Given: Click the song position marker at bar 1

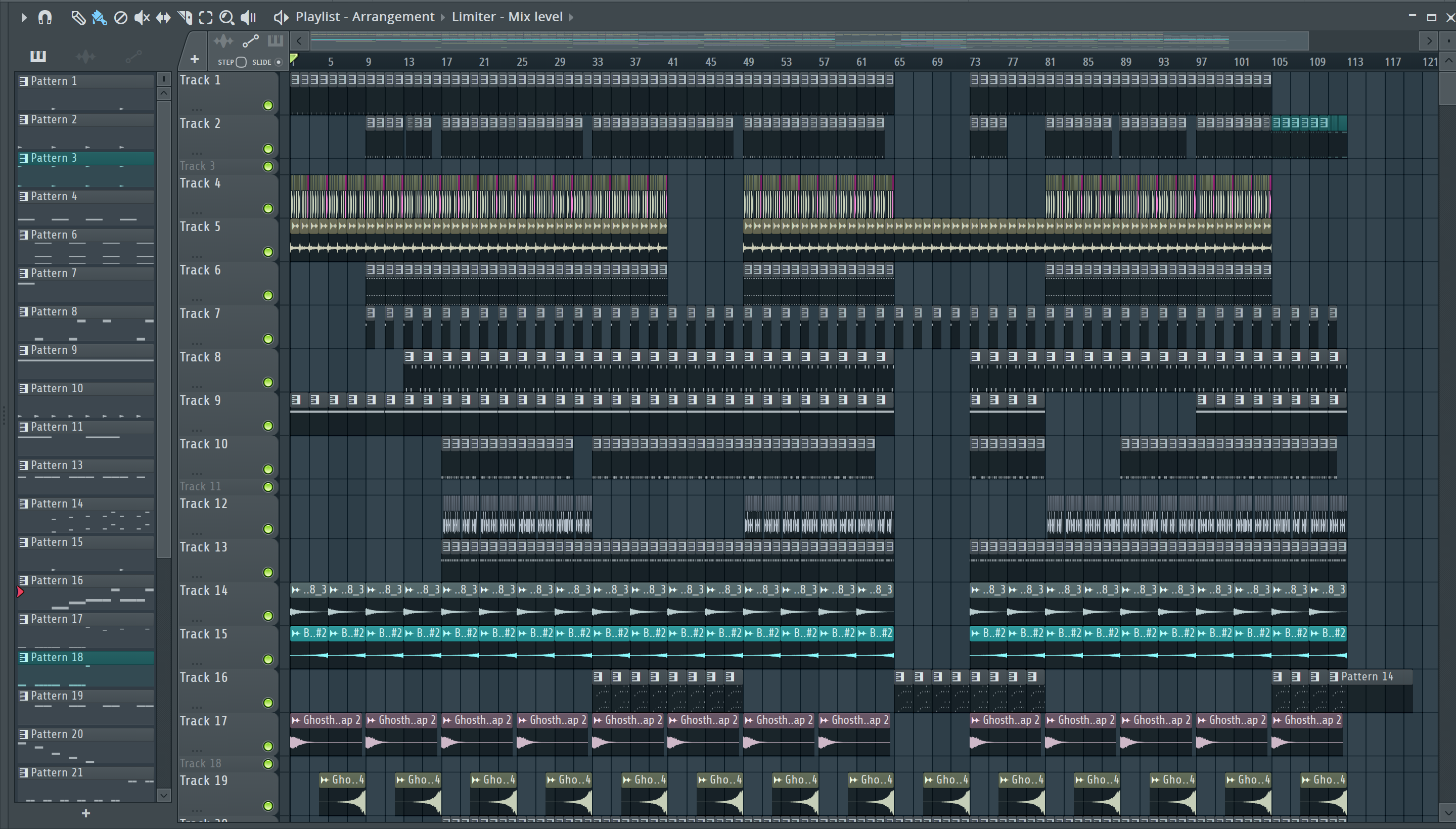Looking at the screenshot, I should point(294,59).
